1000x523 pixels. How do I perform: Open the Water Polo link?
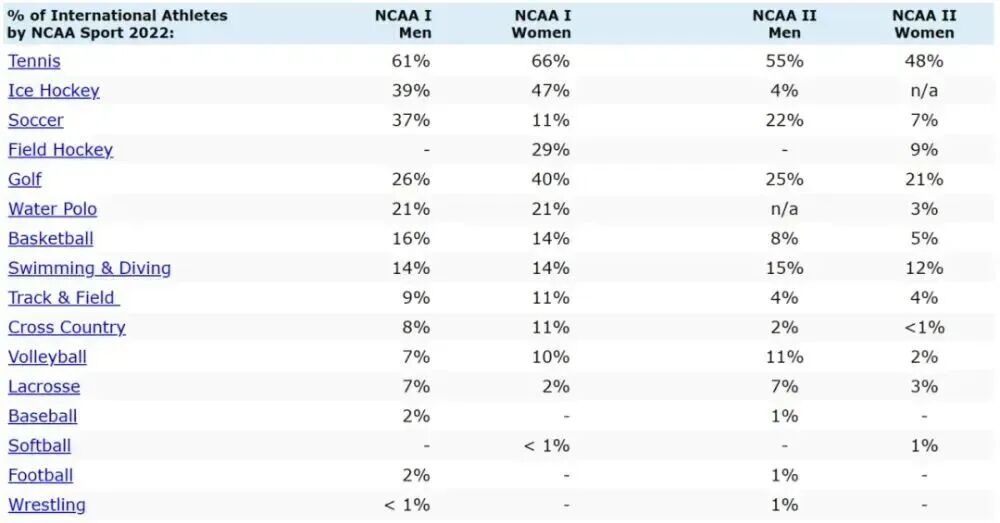click(52, 209)
